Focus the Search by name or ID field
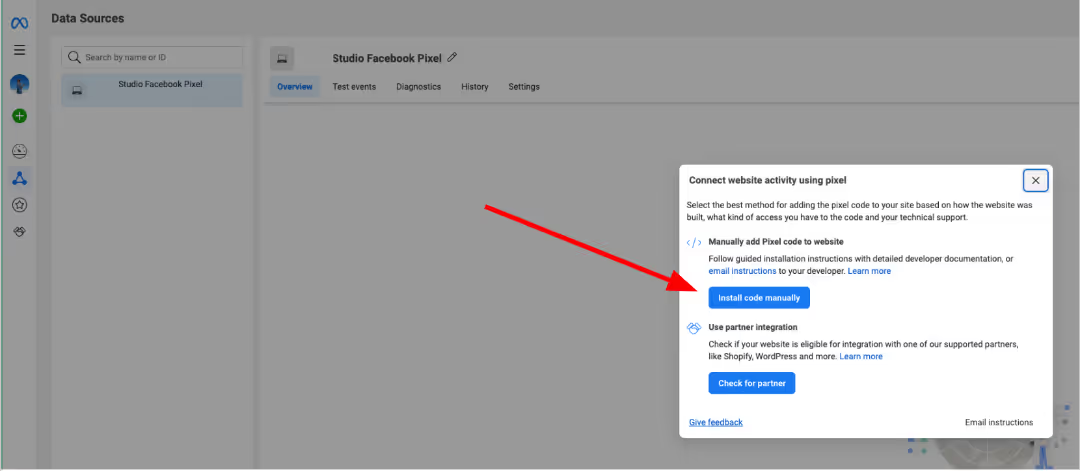Screen dimensions: 1080x471 tap(152, 57)
